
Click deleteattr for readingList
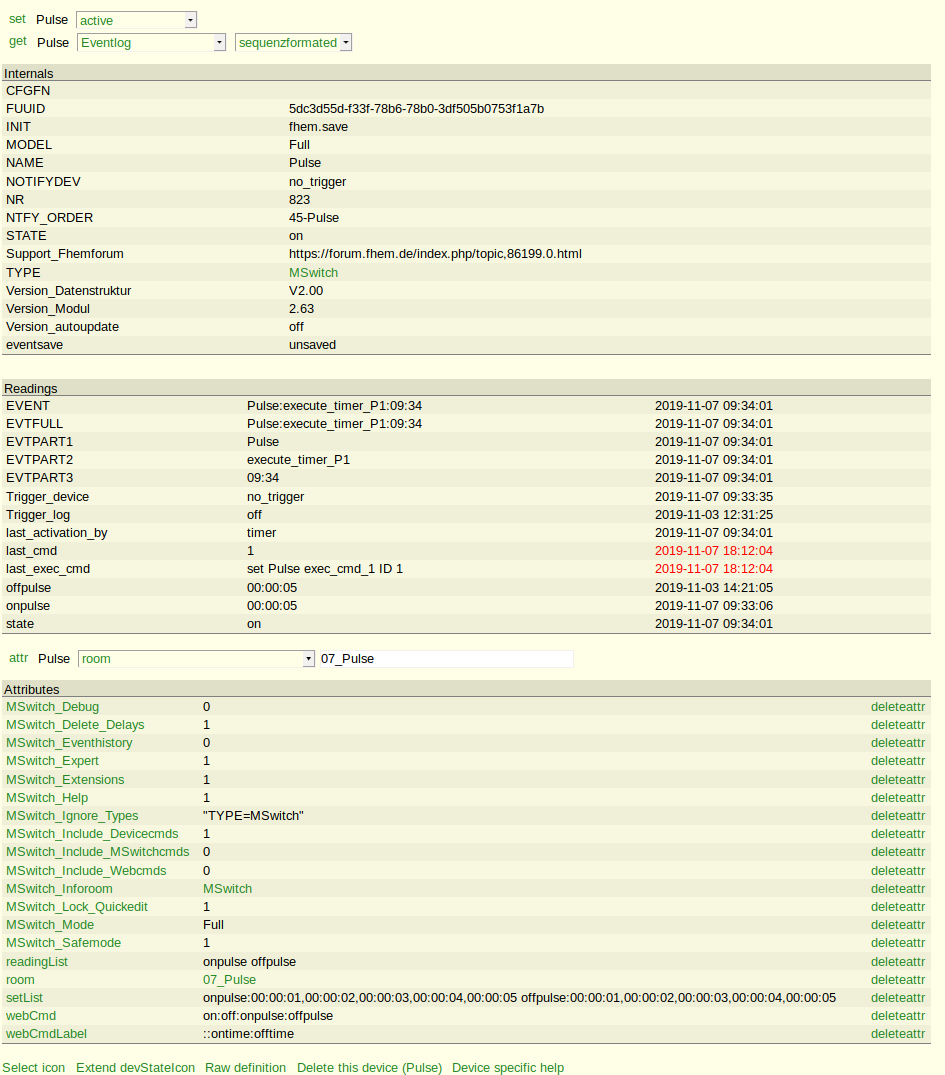(898, 962)
